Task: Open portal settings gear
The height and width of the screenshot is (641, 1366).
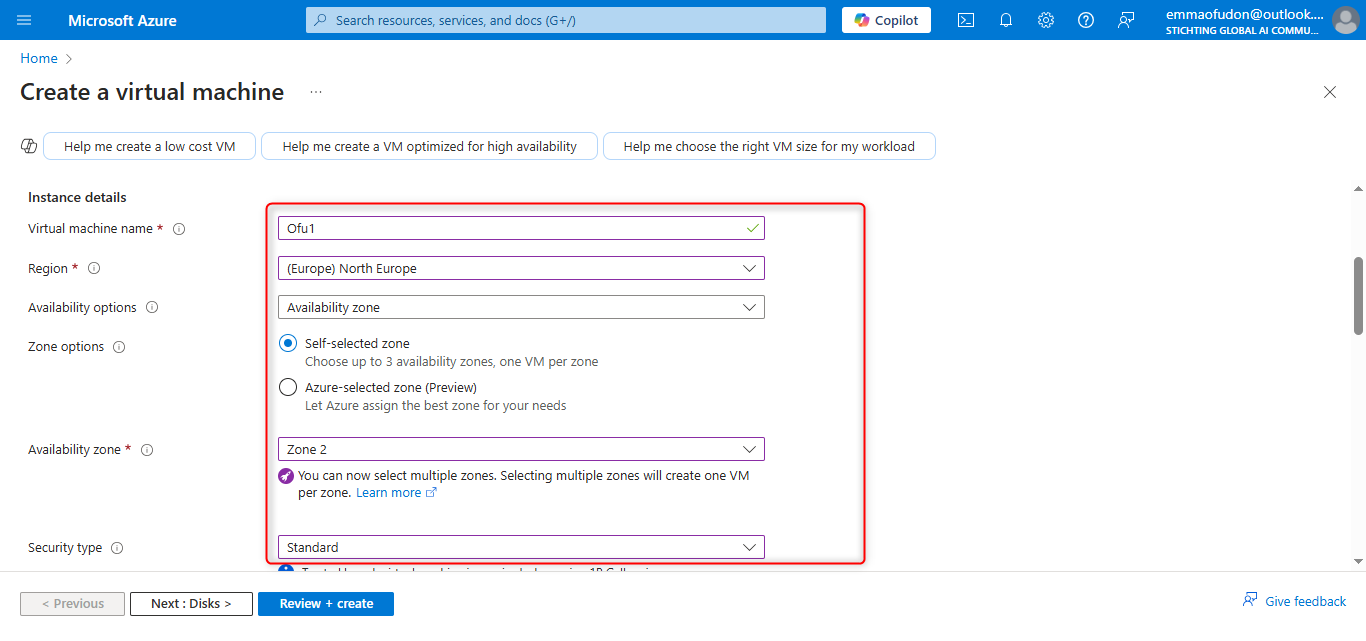Action: point(1046,20)
